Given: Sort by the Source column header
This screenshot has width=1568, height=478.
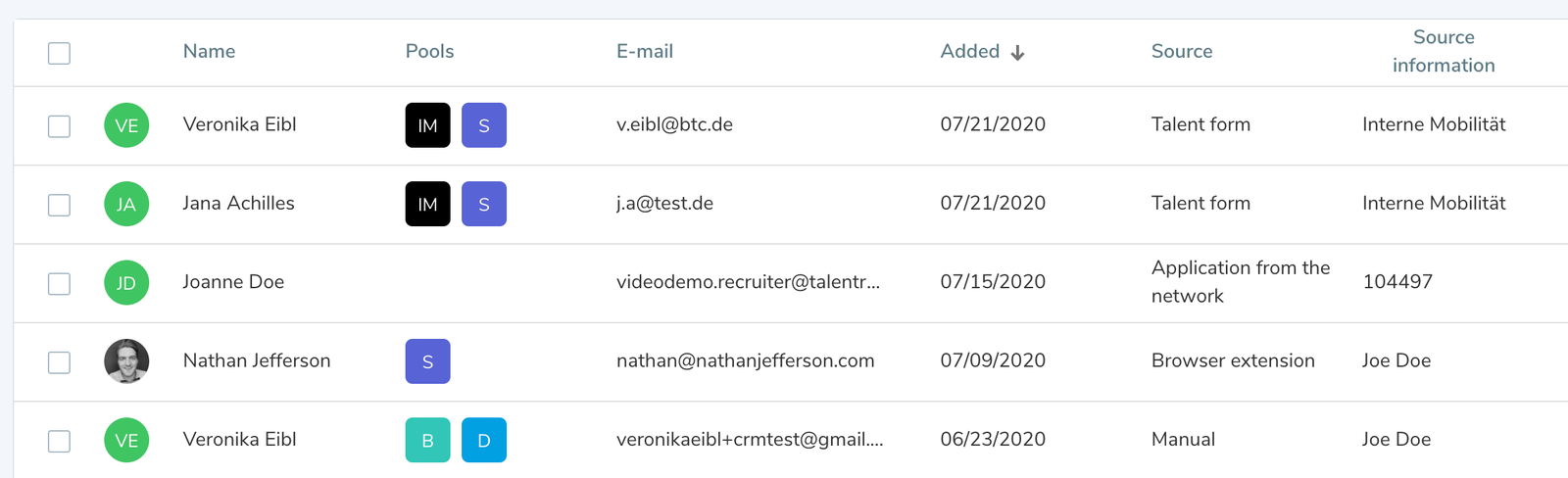Looking at the screenshot, I should pos(1181,52).
